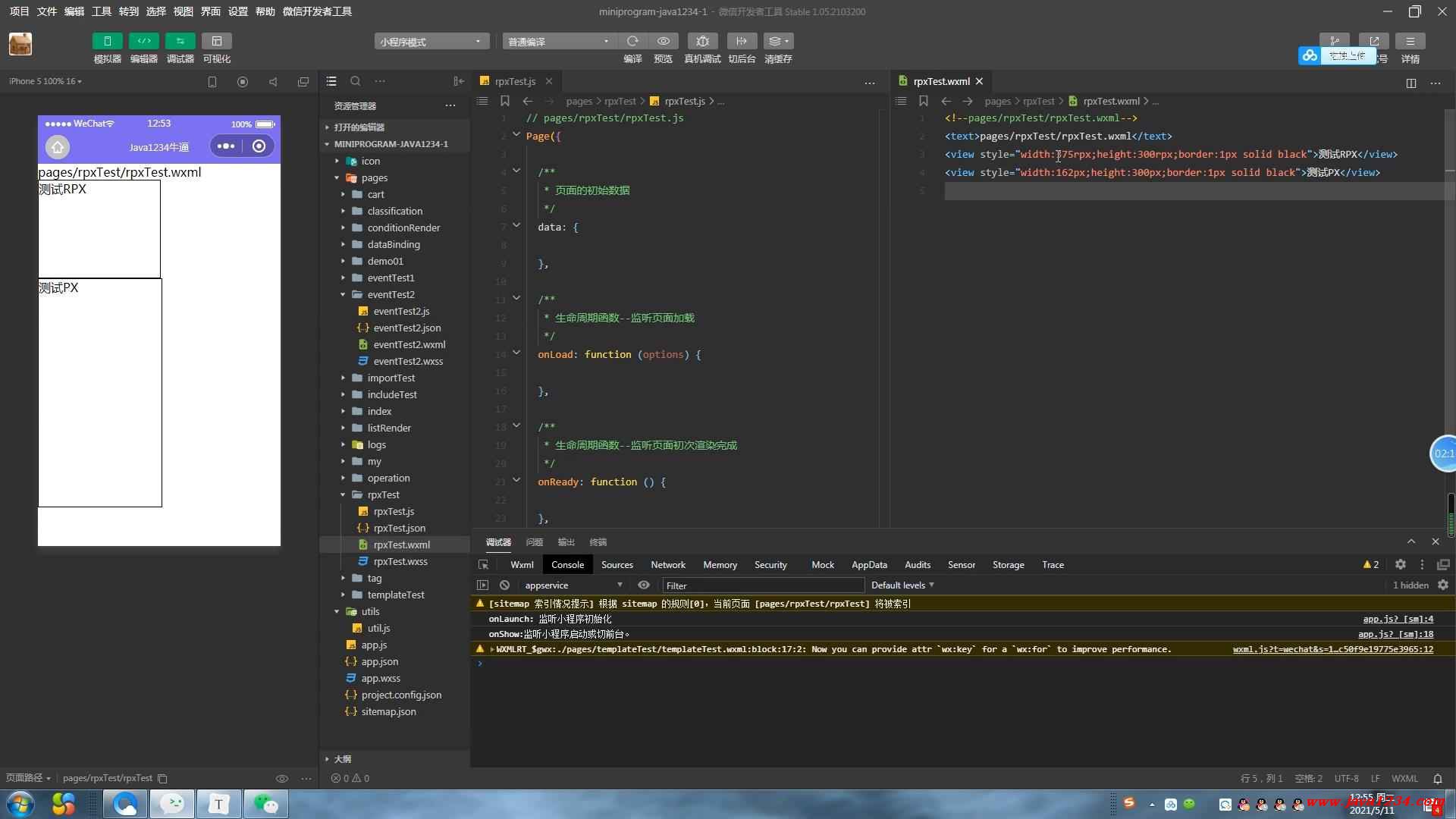Toggle console sidebar icon
The image size is (1456, 819).
482,585
